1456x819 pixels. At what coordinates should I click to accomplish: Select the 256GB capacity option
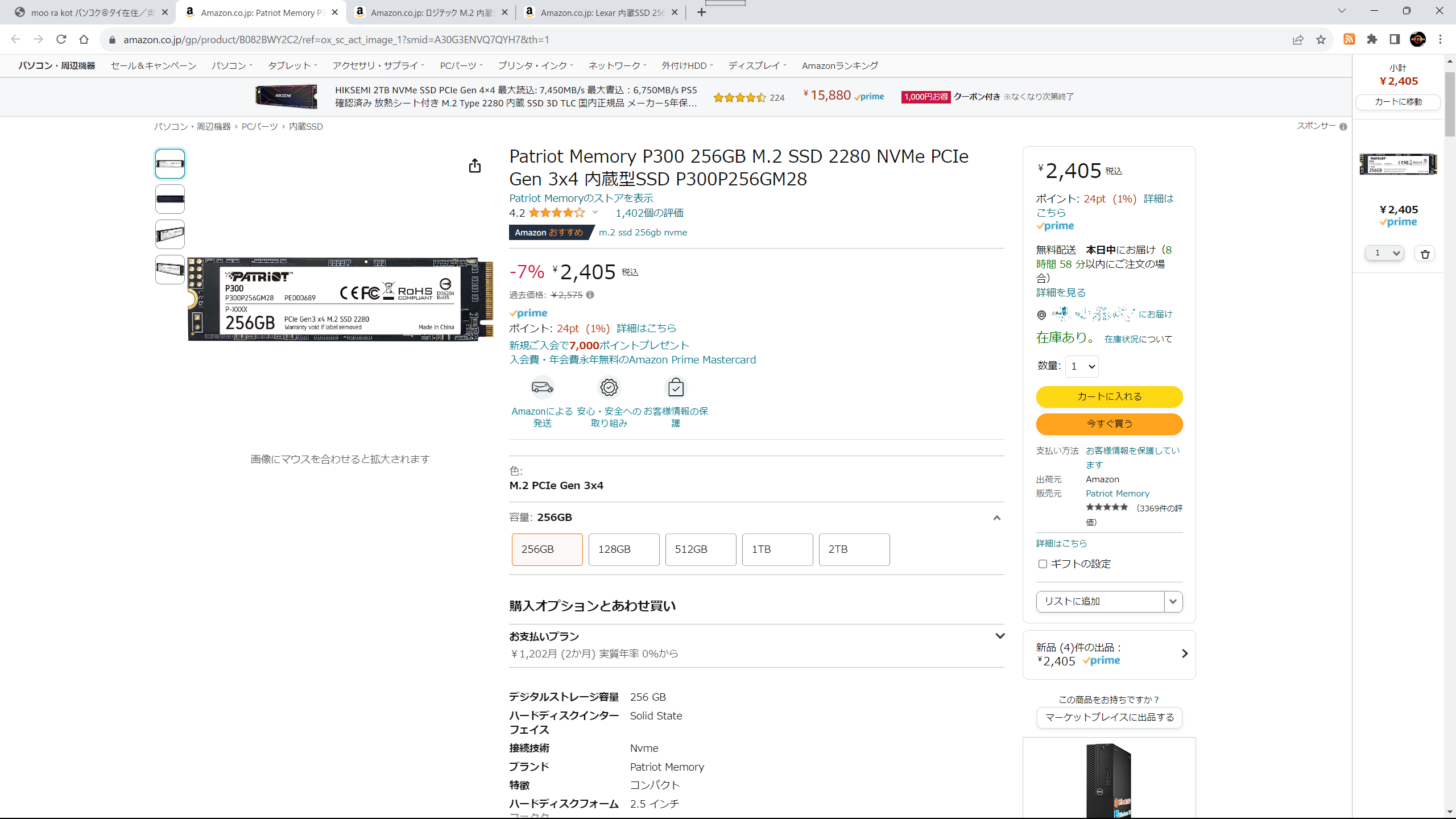(x=547, y=549)
